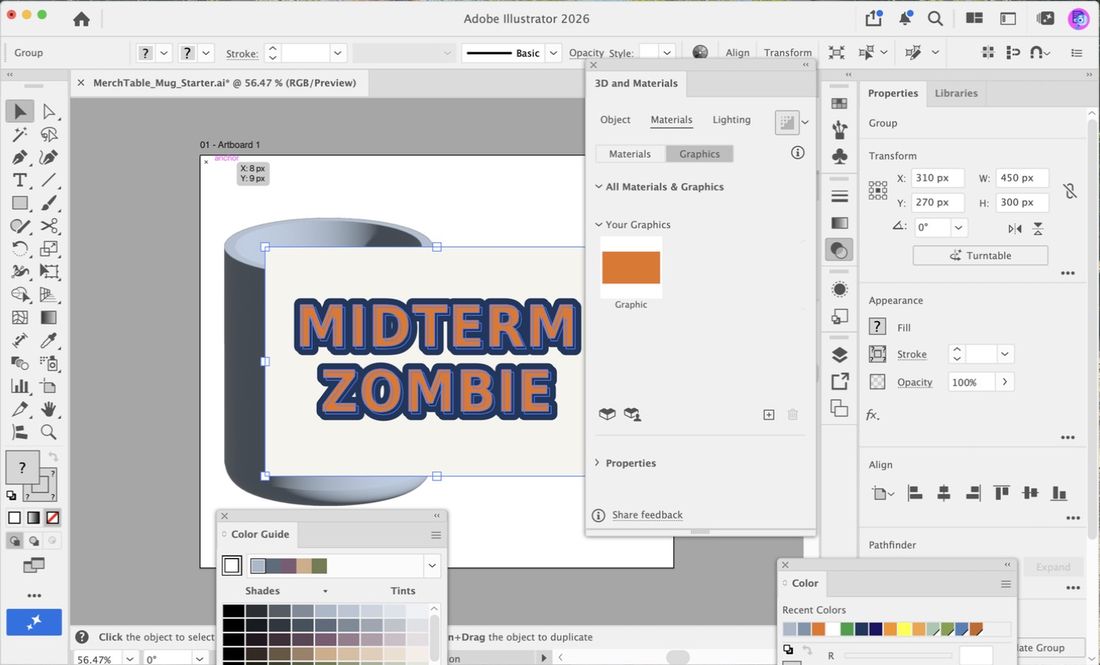1100x665 pixels.
Task: Pick the green swatch in Recent Colors
Action: pos(847,629)
